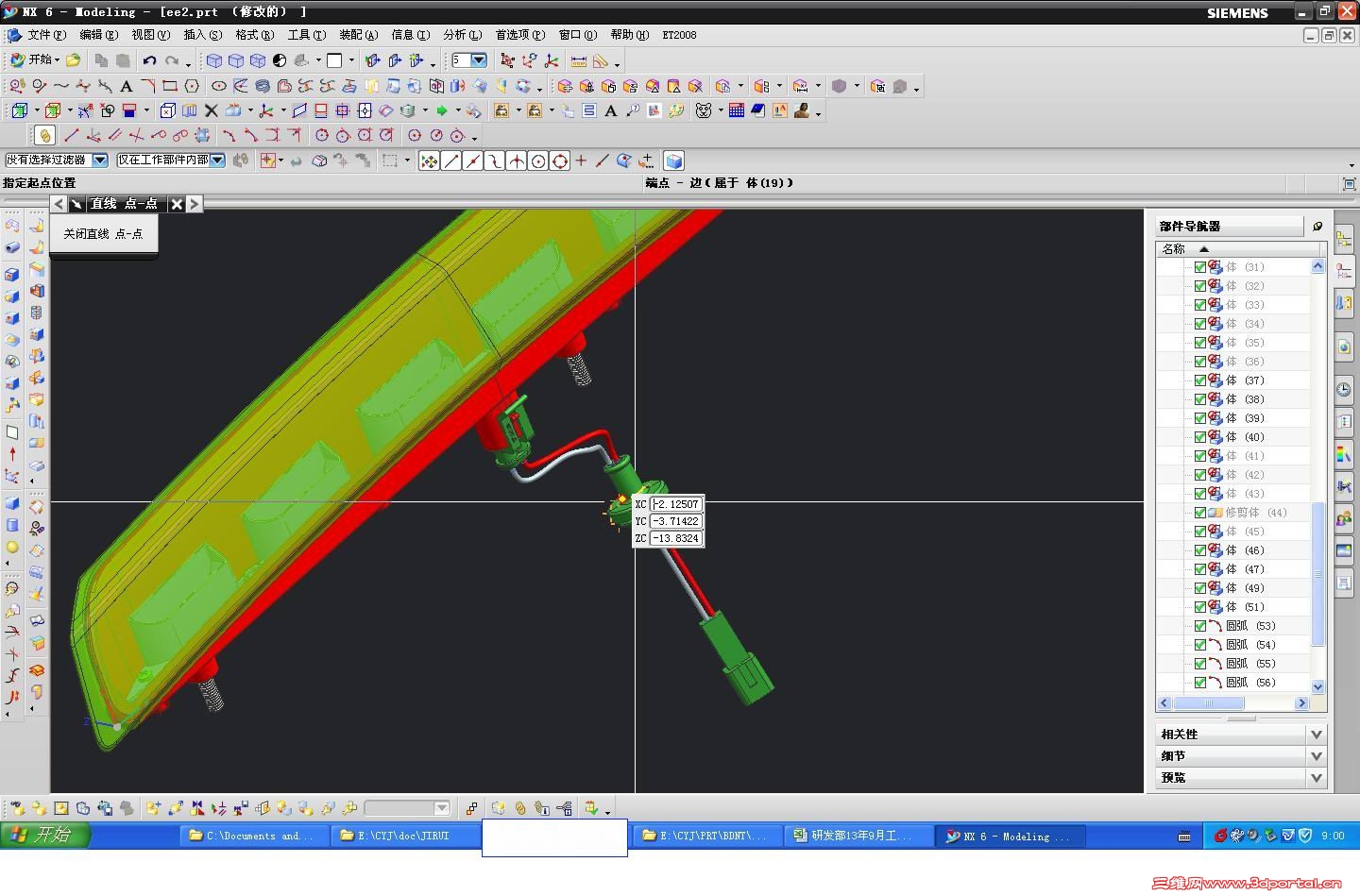
Task: Uncheck the 体 (40) body item
Action: point(1199,437)
